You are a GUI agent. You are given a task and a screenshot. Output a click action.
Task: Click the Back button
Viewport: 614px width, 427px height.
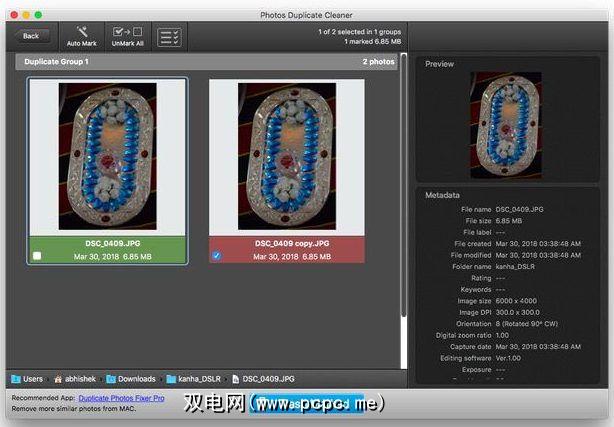click(x=31, y=36)
